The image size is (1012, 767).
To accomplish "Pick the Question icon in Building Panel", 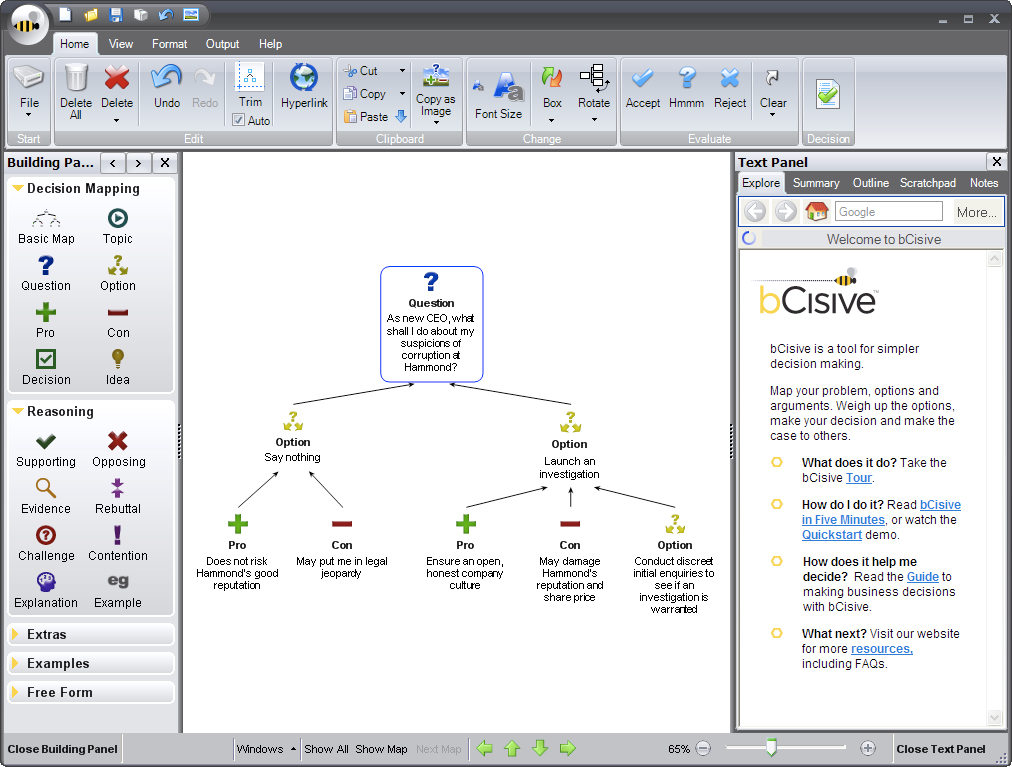I will coord(46,265).
